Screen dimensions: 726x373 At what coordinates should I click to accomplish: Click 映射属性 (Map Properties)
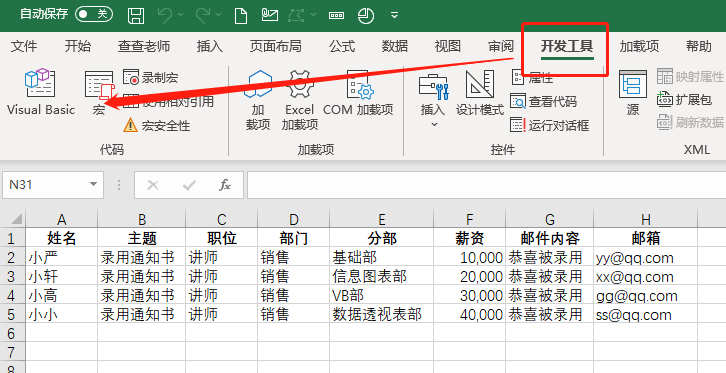[690, 77]
